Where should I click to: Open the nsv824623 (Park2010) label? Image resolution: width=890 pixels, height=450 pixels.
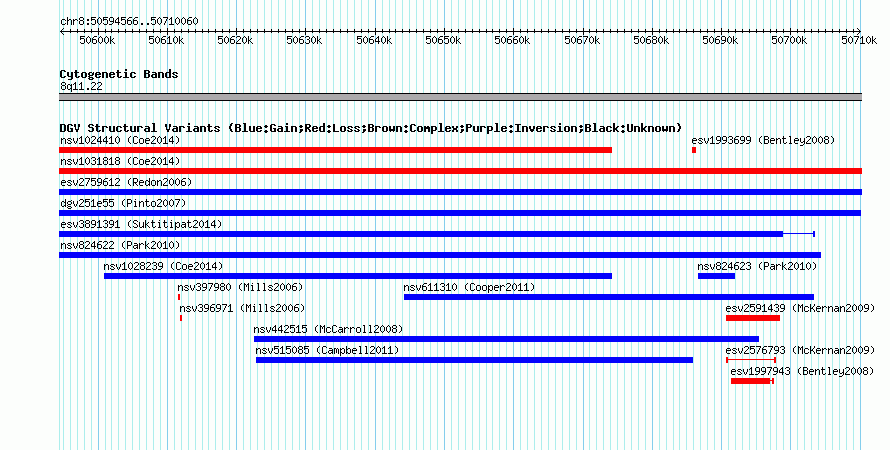click(757, 266)
